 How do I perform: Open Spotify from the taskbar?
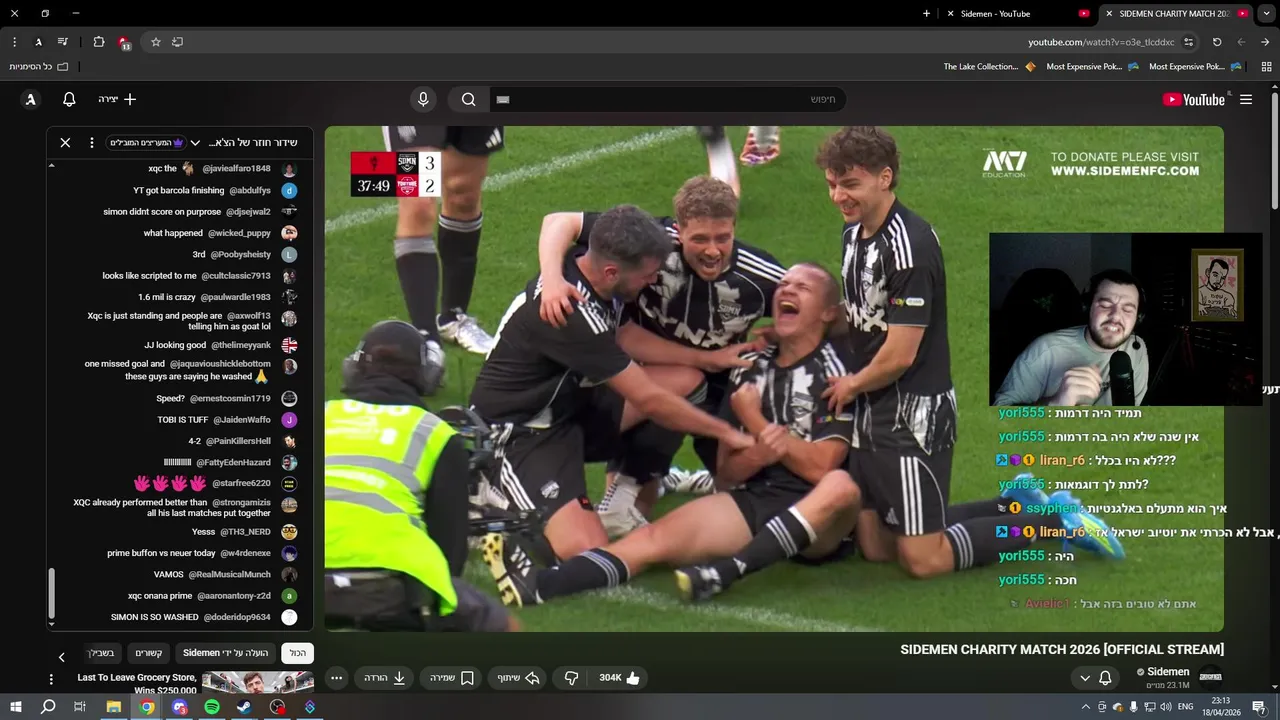(x=212, y=707)
